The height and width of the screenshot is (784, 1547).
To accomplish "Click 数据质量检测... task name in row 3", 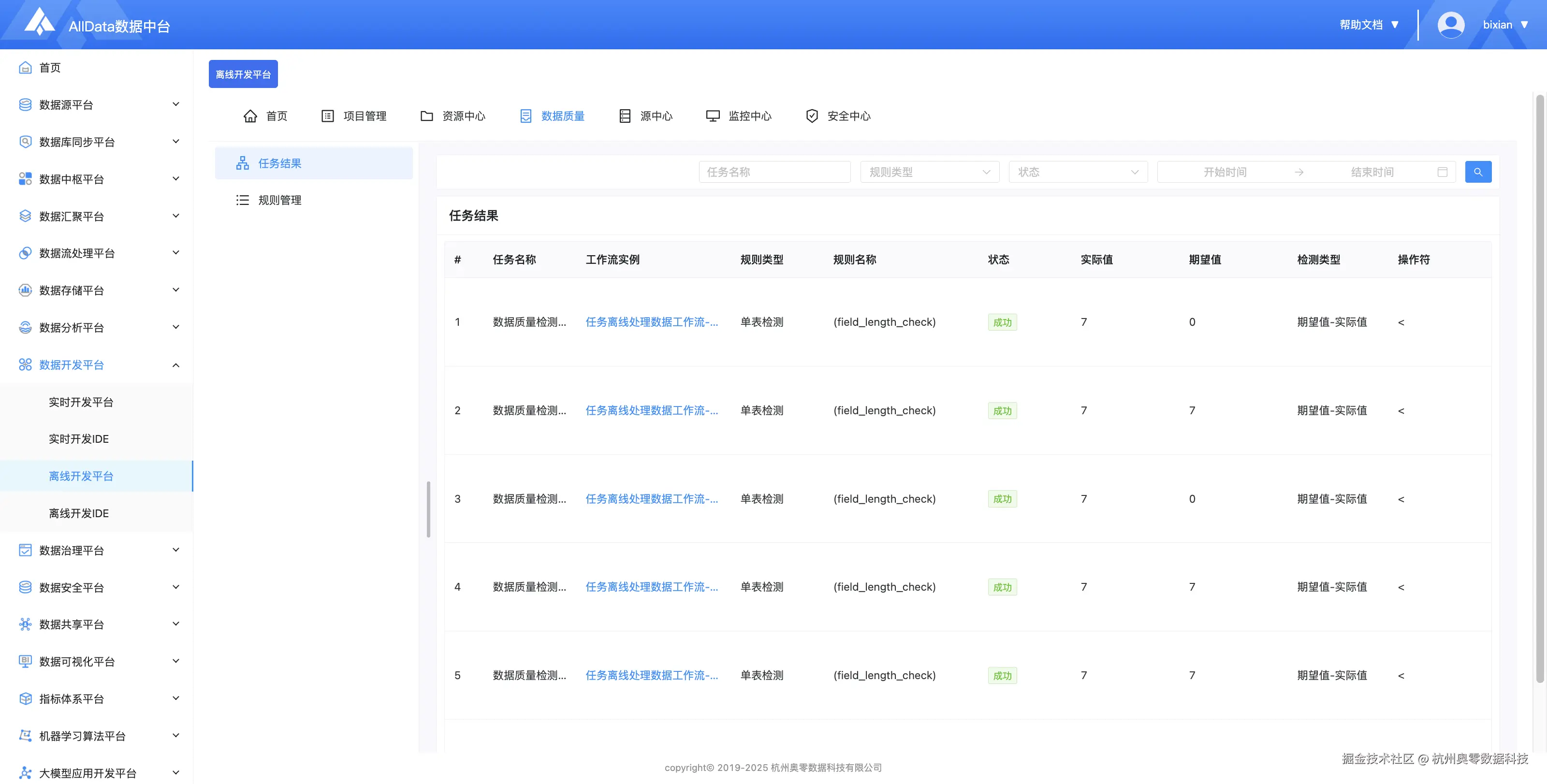I will point(529,499).
